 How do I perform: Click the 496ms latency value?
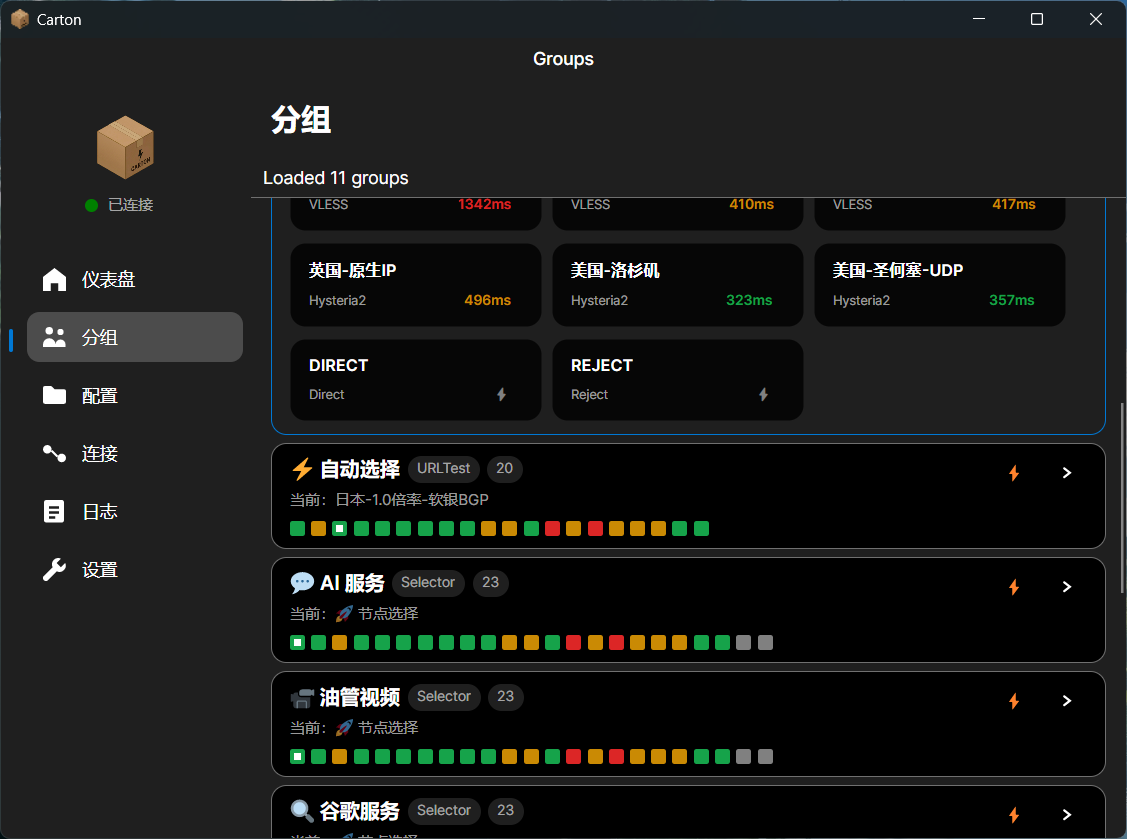pos(487,301)
